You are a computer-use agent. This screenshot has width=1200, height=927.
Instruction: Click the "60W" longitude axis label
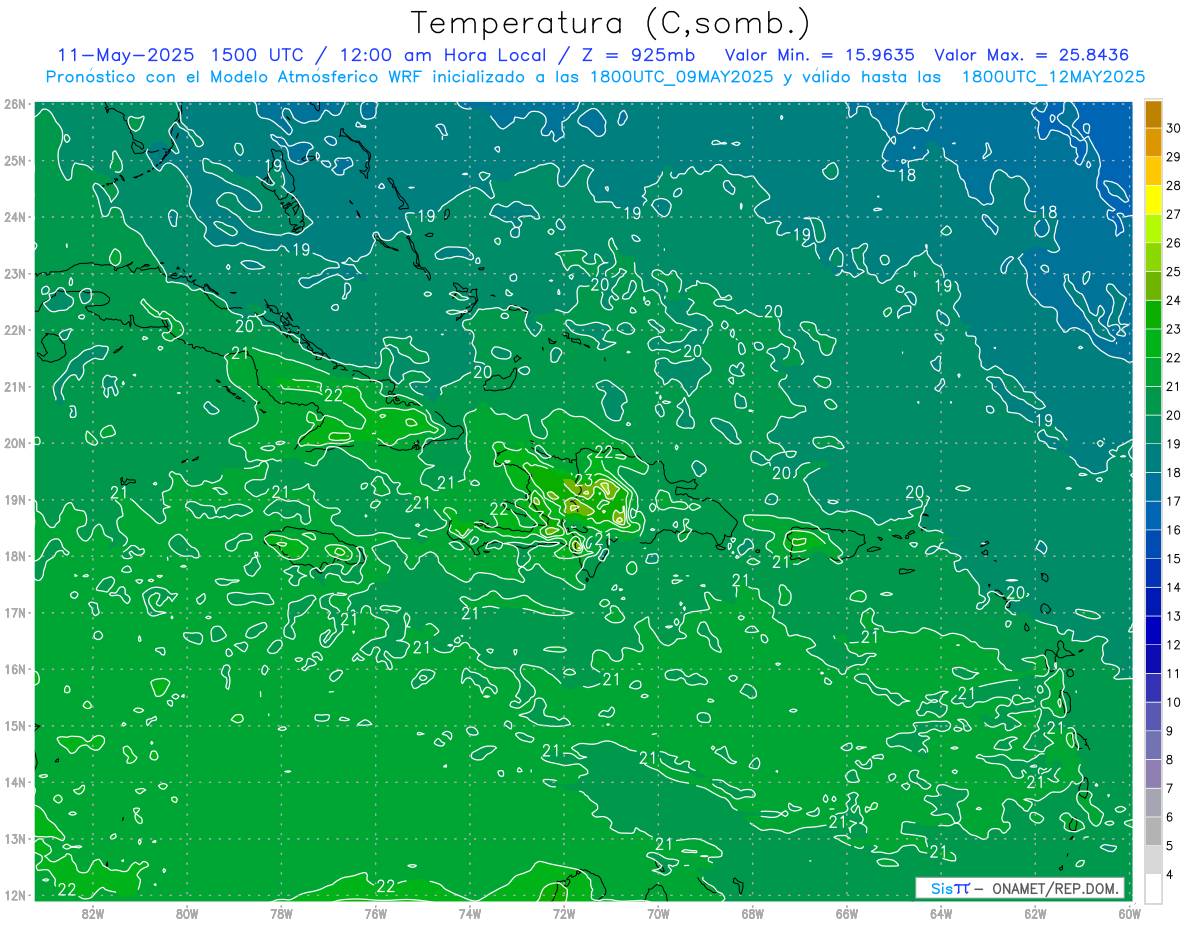(x=1129, y=912)
